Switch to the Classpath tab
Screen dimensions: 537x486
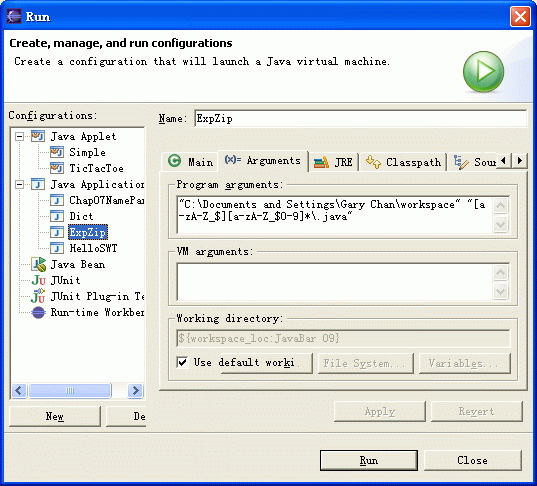coord(403,162)
